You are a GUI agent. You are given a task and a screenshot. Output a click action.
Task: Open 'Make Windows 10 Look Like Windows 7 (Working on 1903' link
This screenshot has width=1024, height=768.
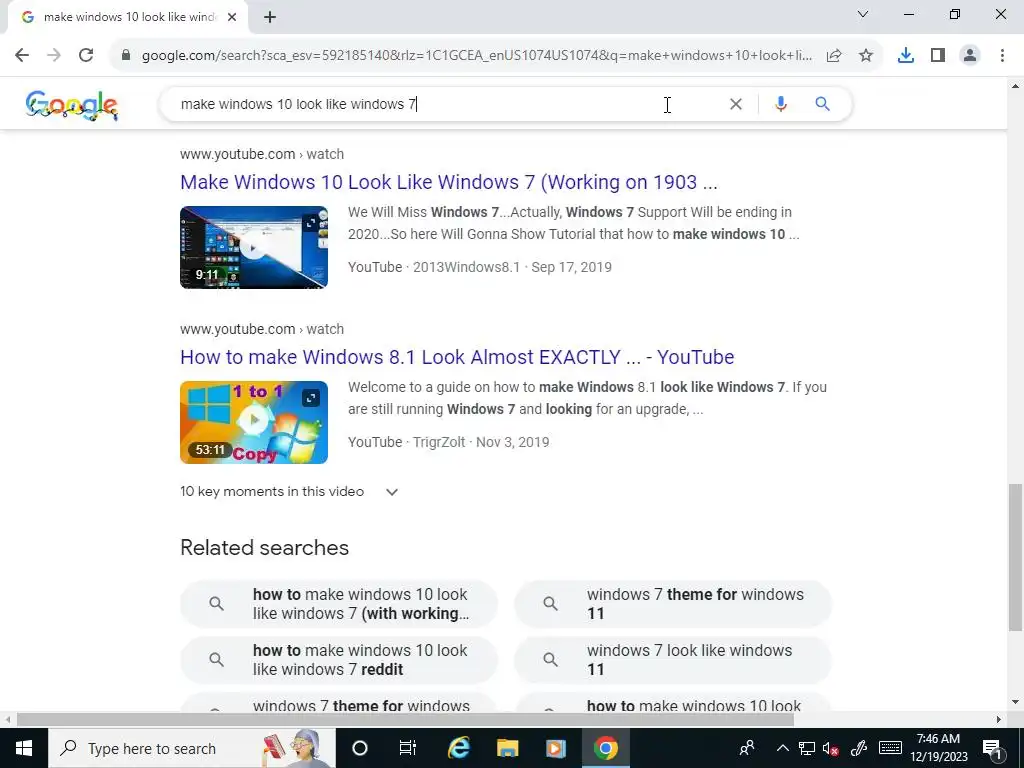coord(449,182)
